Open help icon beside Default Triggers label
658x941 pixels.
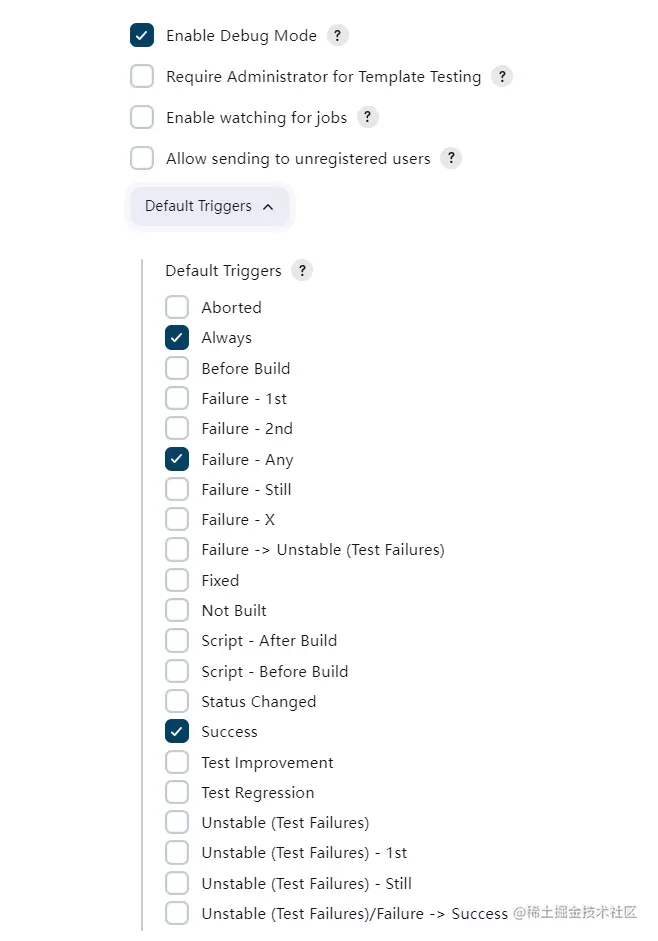pos(302,270)
